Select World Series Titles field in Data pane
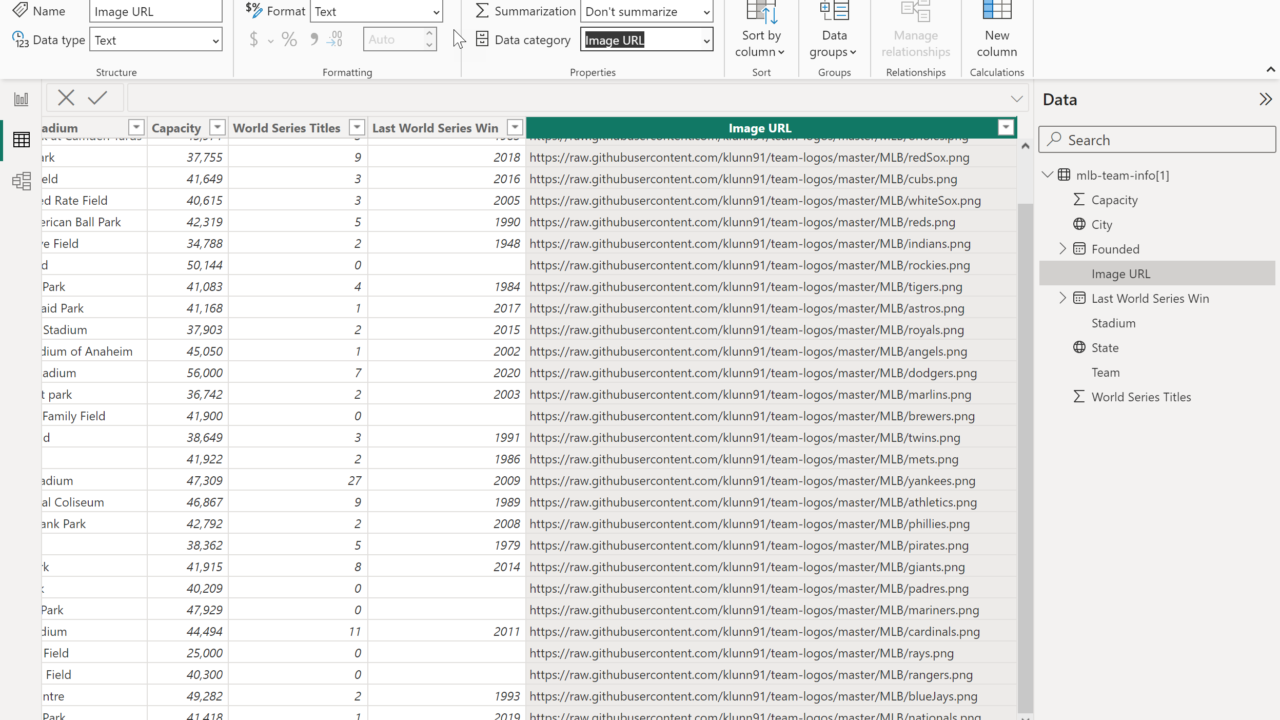This screenshot has width=1280, height=720. point(1141,397)
